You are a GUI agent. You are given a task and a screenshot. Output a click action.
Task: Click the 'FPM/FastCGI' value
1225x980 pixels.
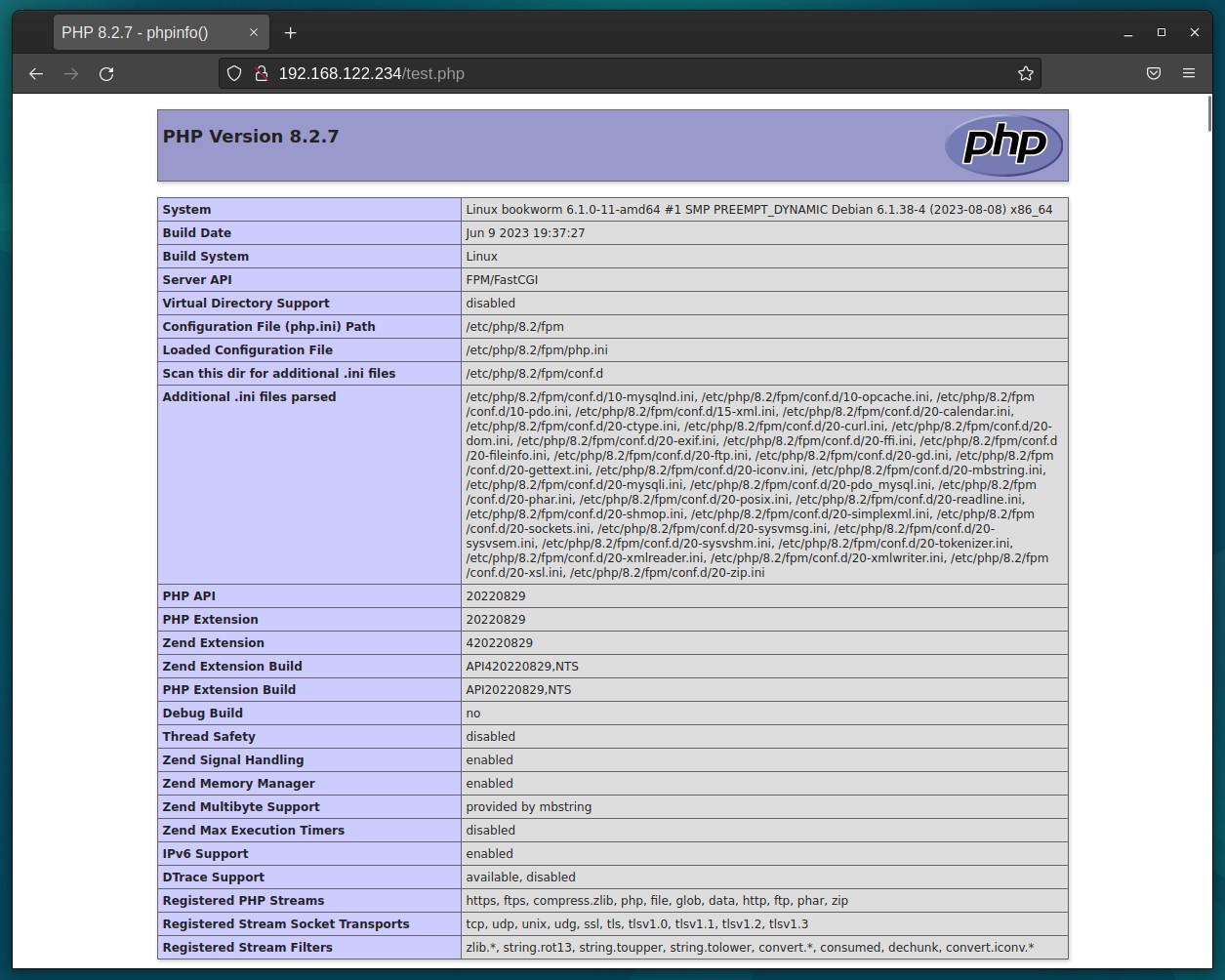point(502,280)
